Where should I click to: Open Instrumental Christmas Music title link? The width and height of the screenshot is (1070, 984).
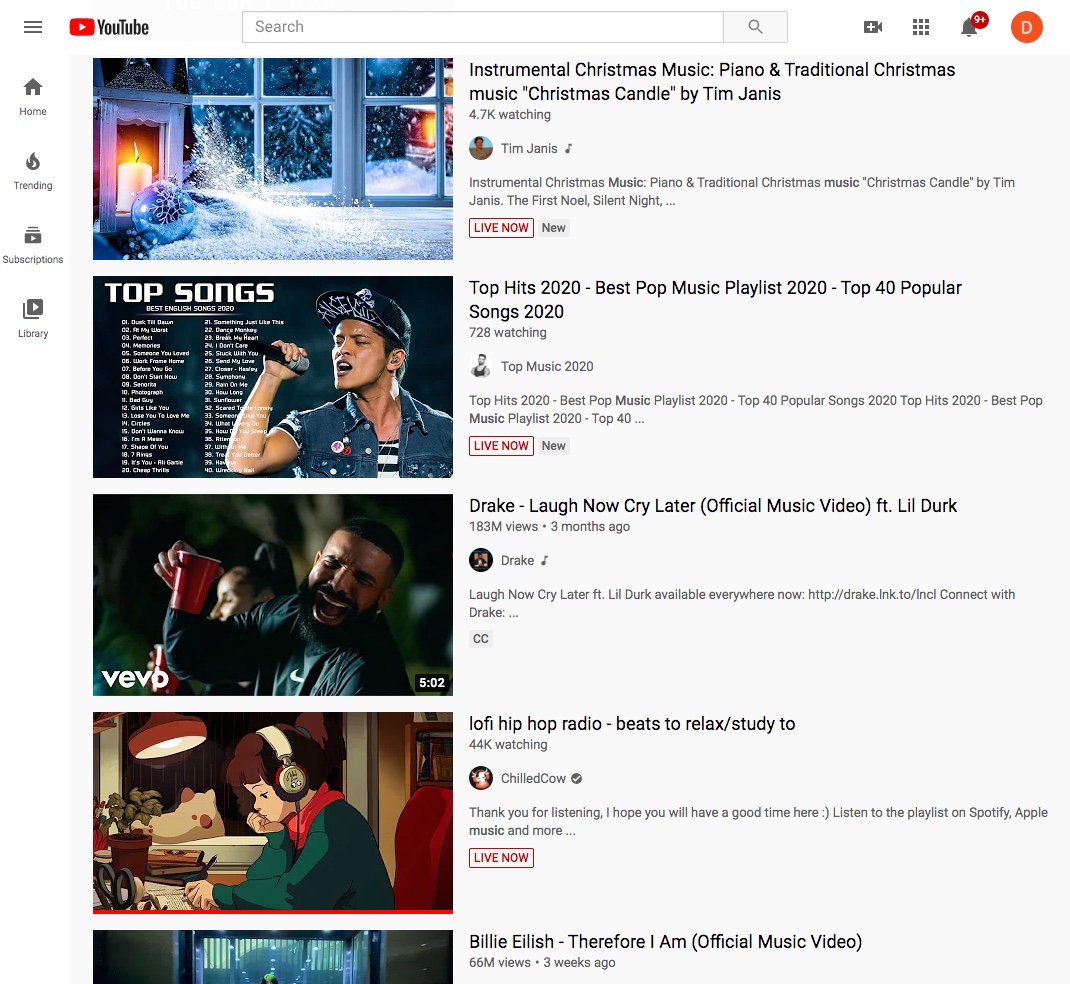tap(712, 82)
